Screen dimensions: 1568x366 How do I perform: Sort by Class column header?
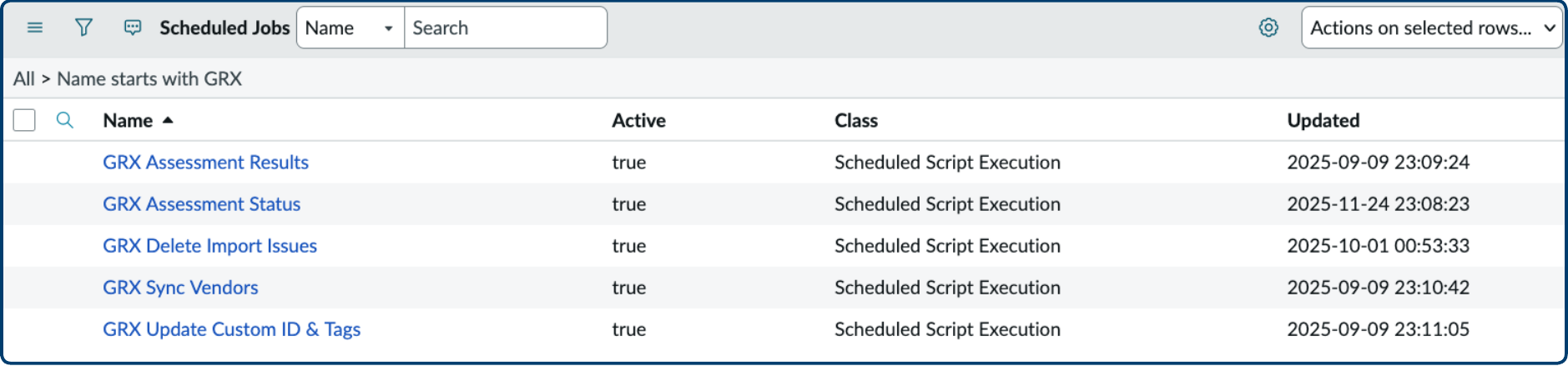pos(856,120)
